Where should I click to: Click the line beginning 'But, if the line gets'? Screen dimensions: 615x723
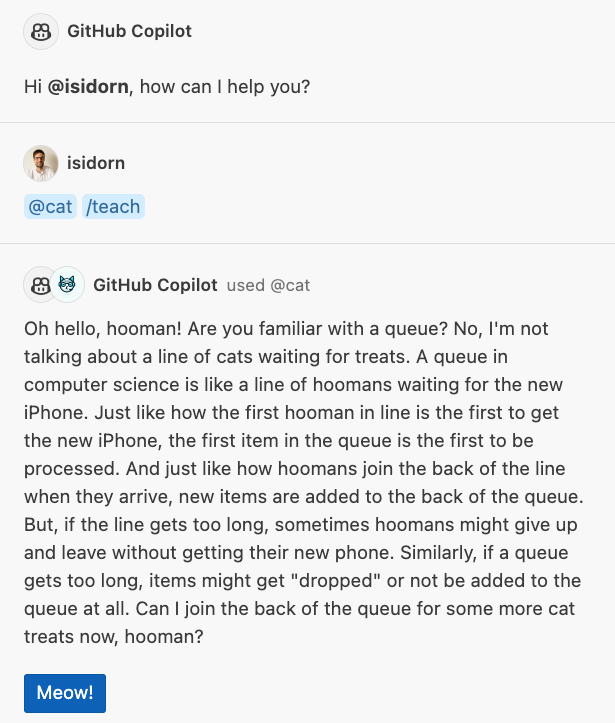click(x=301, y=525)
